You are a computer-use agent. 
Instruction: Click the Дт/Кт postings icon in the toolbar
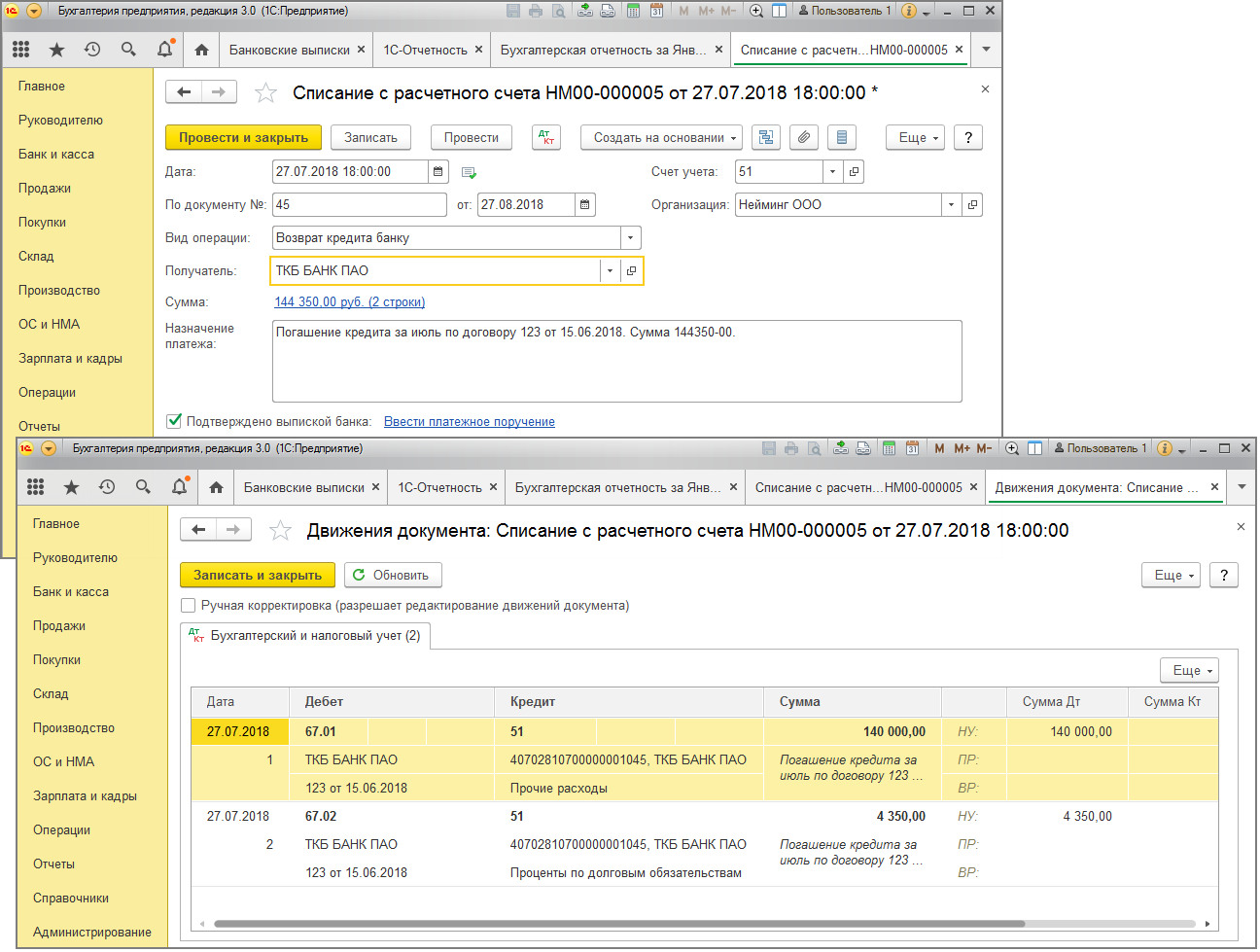click(546, 138)
